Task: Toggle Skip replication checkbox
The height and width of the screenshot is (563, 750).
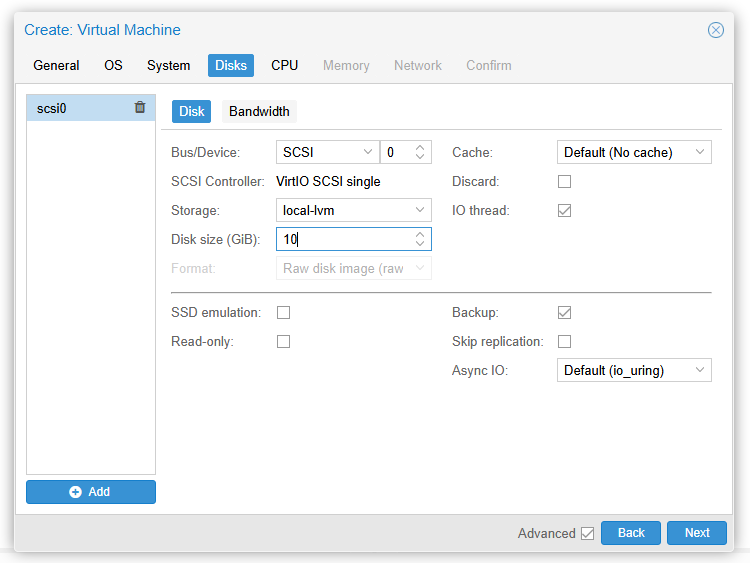Action: click(x=564, y=342)
